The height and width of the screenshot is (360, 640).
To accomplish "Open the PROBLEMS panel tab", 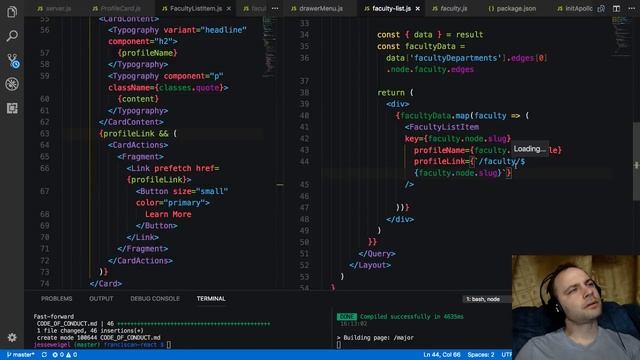I will tap(56, 299).
